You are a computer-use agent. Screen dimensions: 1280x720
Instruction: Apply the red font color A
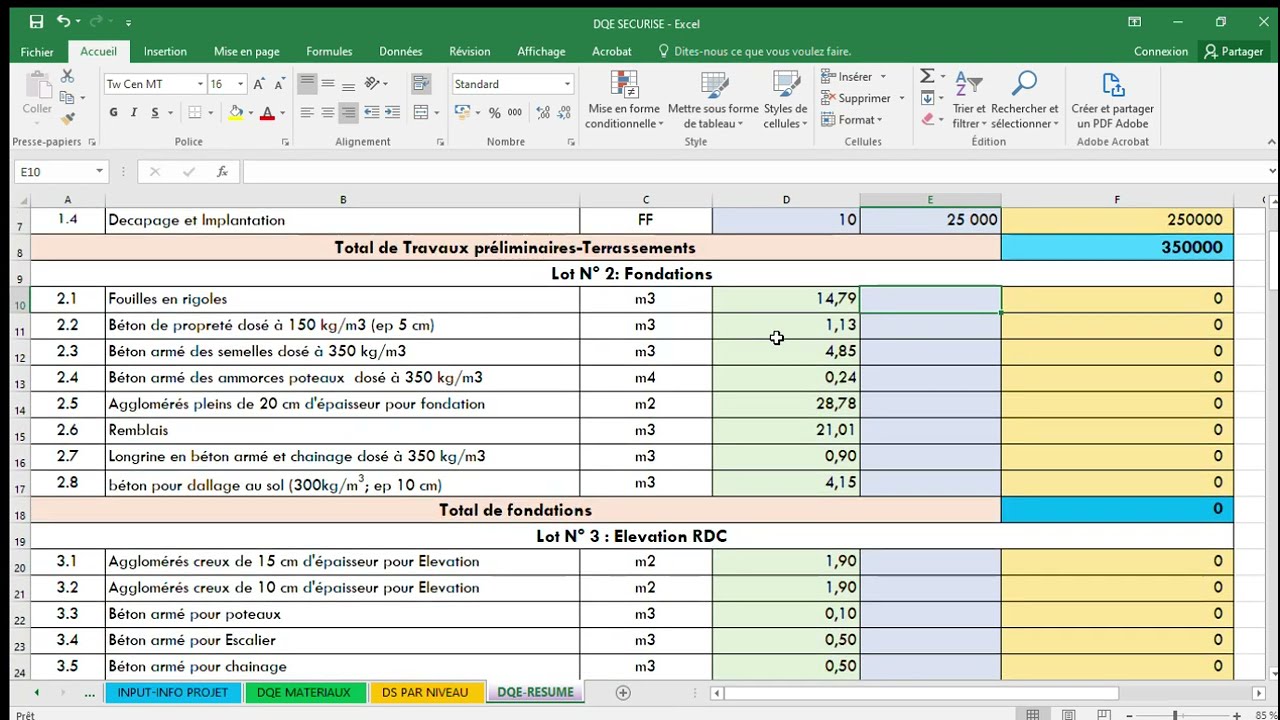coord(267,113)
